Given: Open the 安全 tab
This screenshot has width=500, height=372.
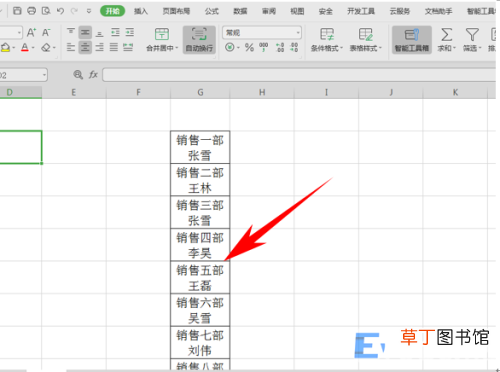Looking at the screenshot, I should click(326, 11).
